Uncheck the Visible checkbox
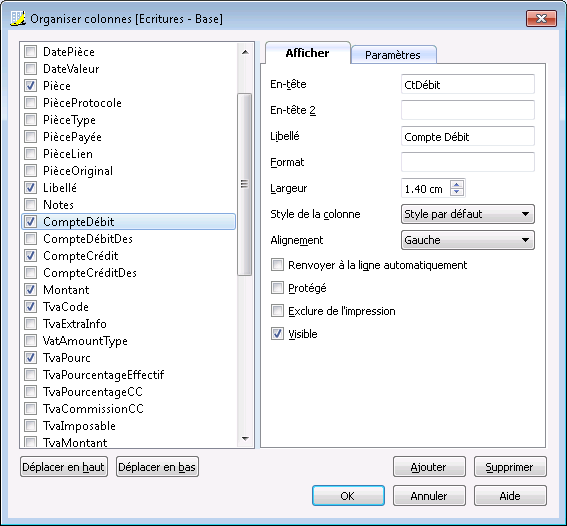The image size is (567, 526). [x=277, y=334]
